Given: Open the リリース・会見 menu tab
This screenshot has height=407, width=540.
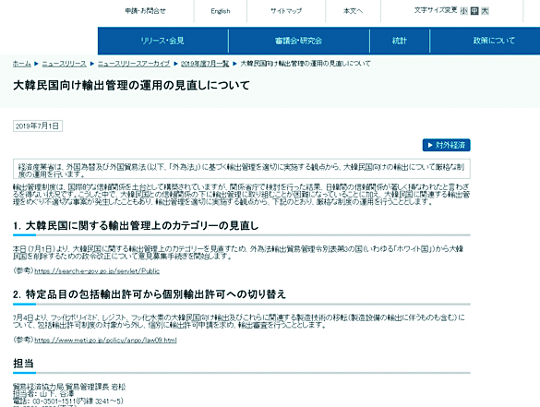Looking at the screenshot, I should pyautogui.click(x=163, y=41).
